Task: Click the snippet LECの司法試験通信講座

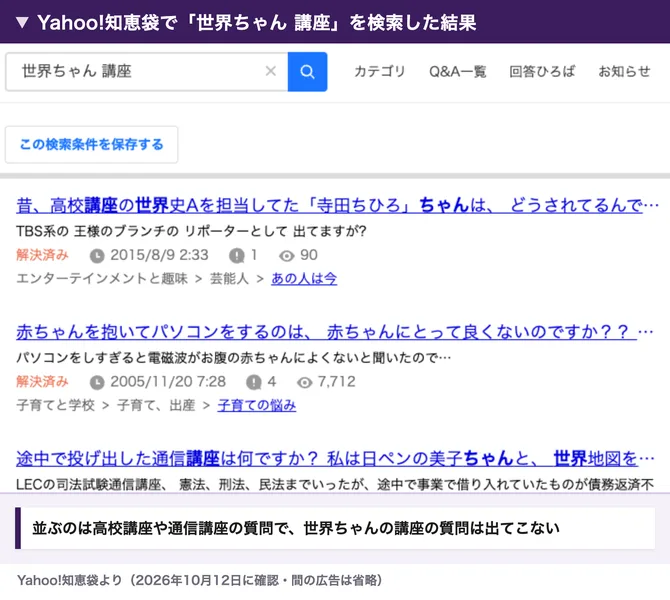Action: (335, 484)
